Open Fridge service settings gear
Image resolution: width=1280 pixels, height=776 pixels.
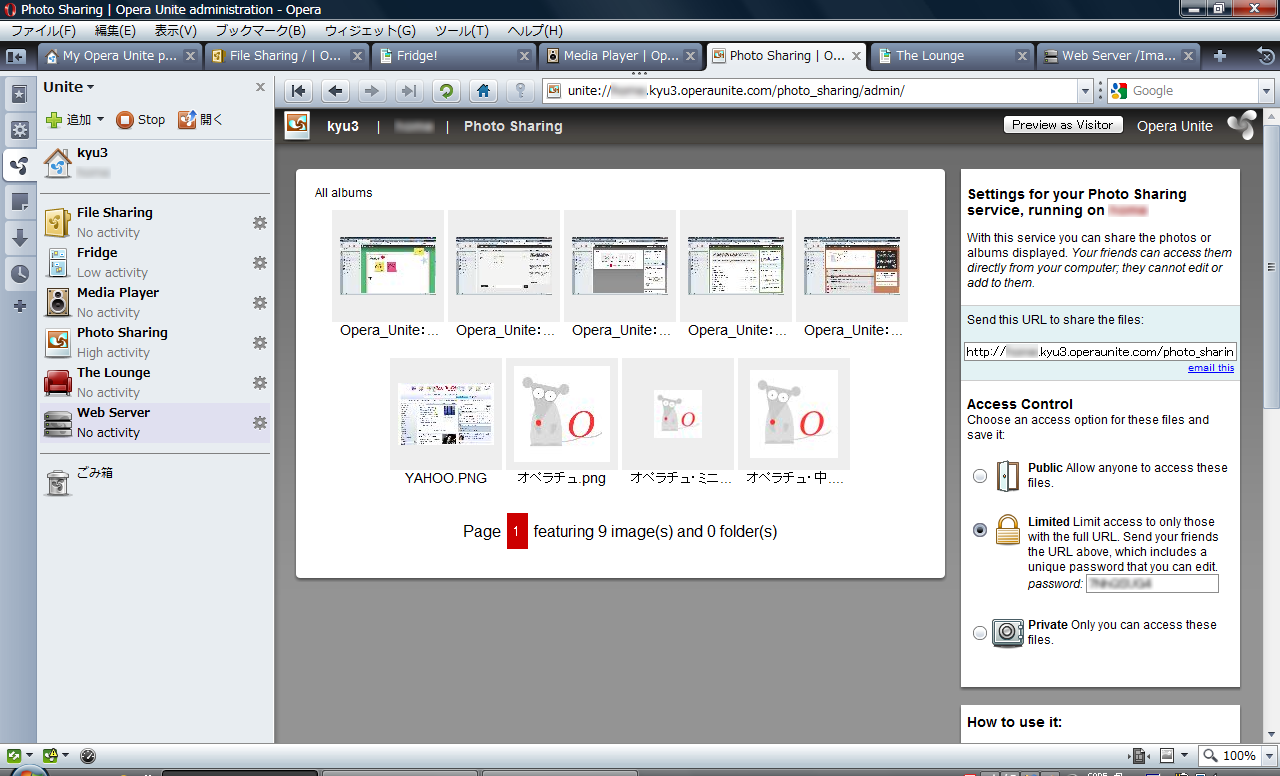[260, 262]
